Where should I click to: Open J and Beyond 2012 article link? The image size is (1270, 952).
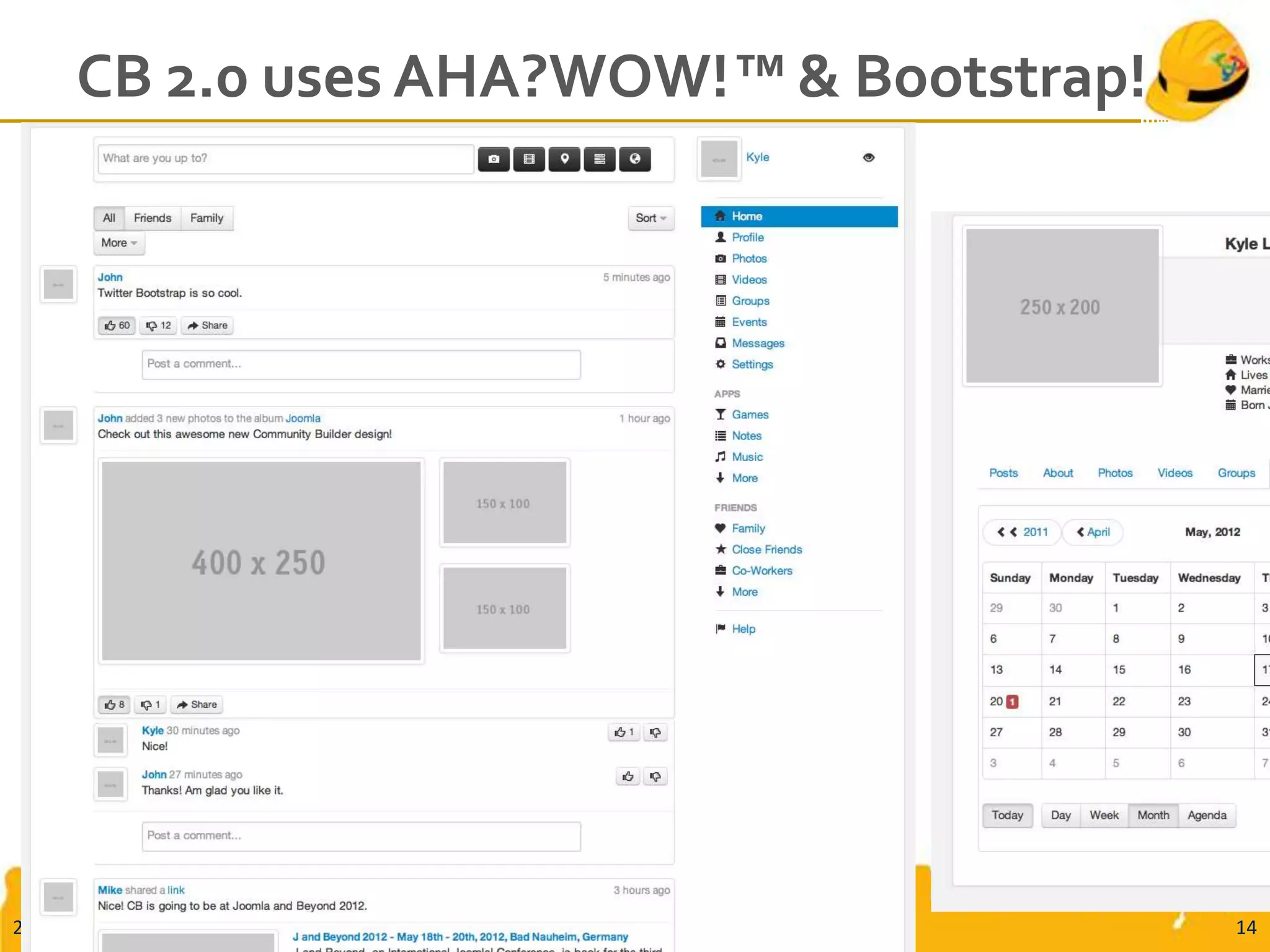(x=460, y=937)
